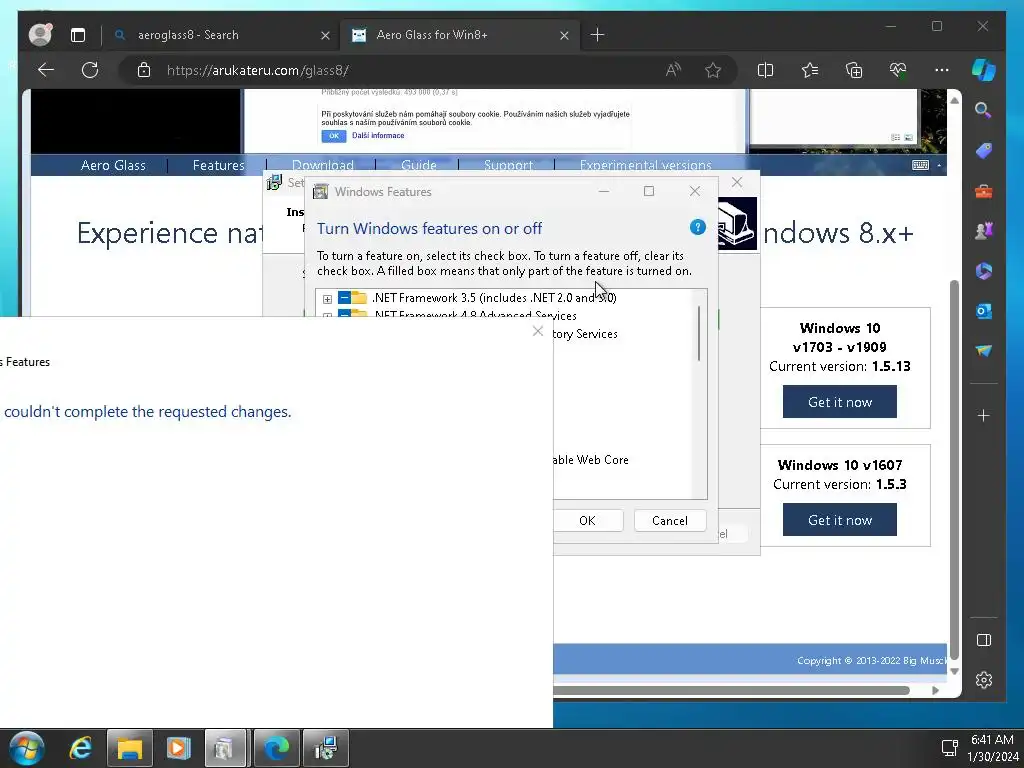Close the Setup window behind Windows Features
This screenshot has width=1024, height=768.
737,182
